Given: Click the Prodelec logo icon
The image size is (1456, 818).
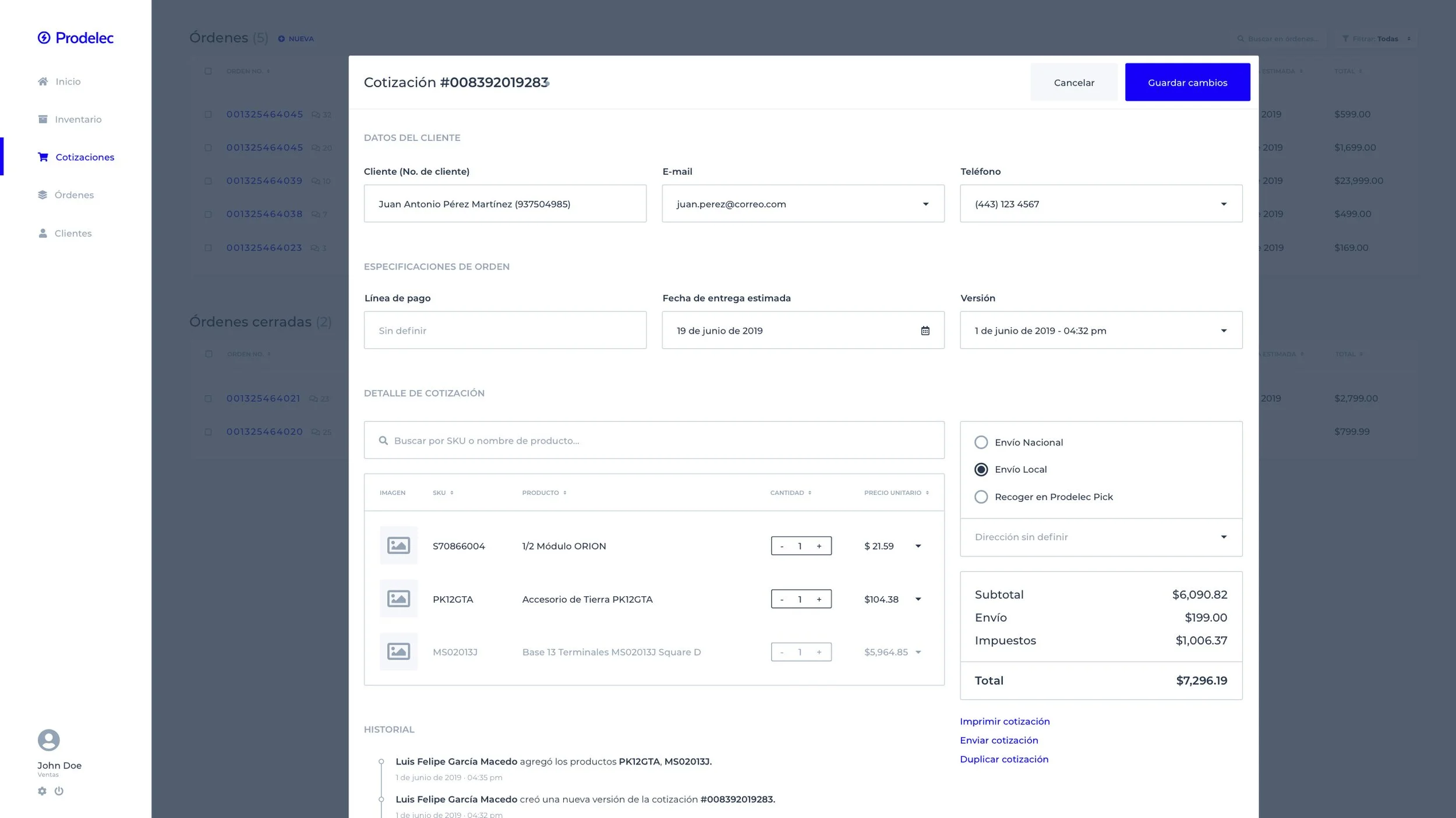Looking at the screenshot, I should point(44,38).
